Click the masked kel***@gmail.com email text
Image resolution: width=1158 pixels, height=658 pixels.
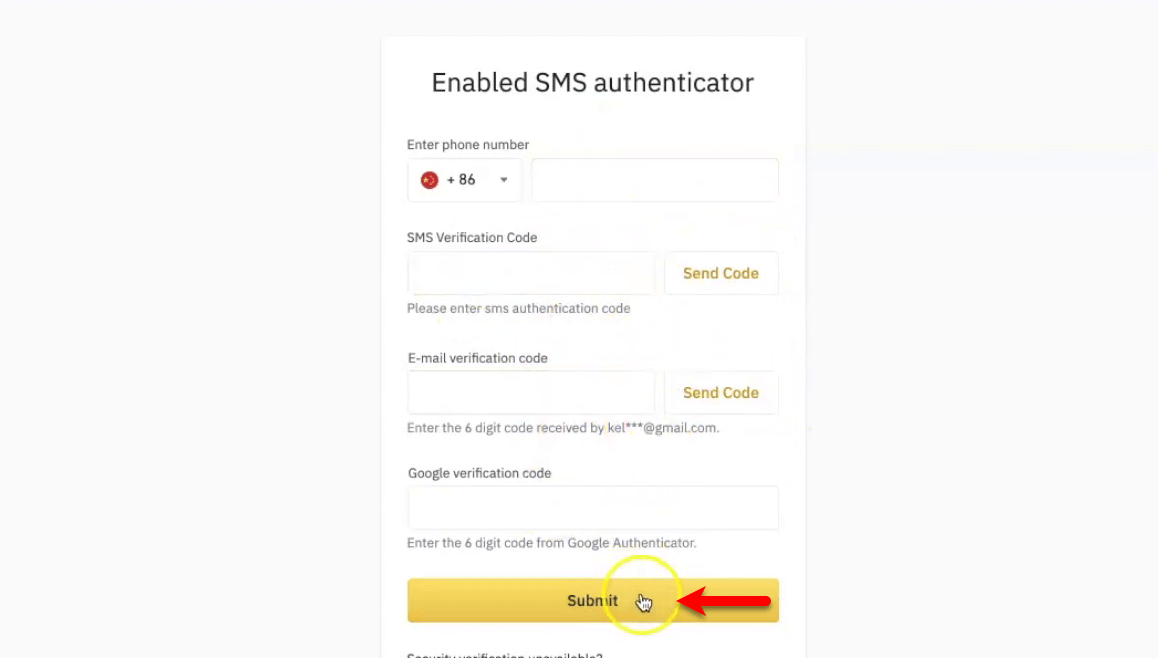(x=662, y=428)
